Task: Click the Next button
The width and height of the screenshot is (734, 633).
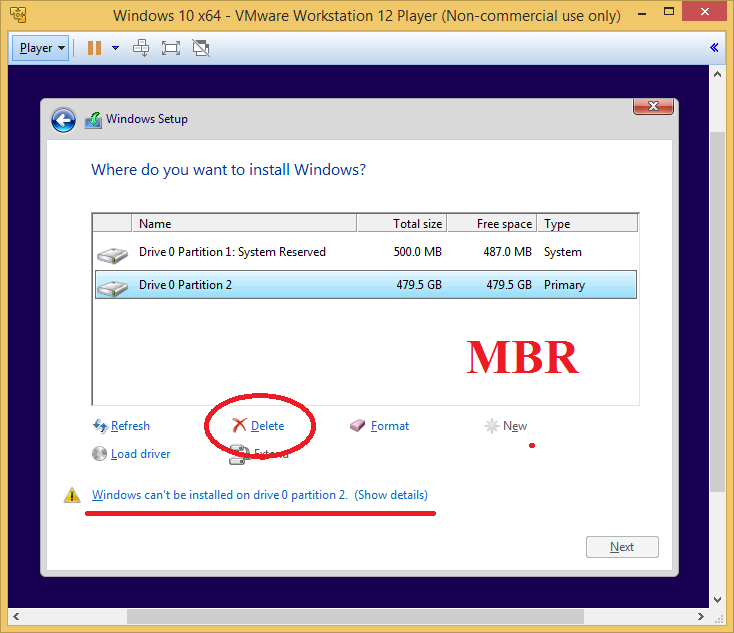Action: tap(622, 547)
